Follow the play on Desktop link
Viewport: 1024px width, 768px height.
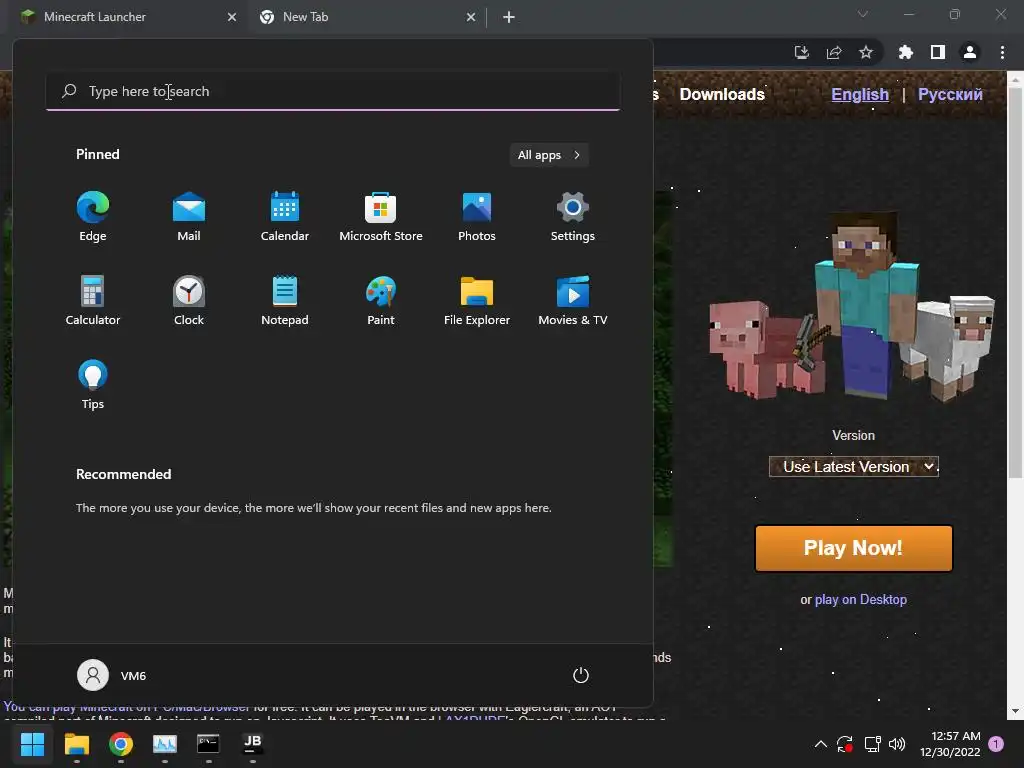[861, 600]
